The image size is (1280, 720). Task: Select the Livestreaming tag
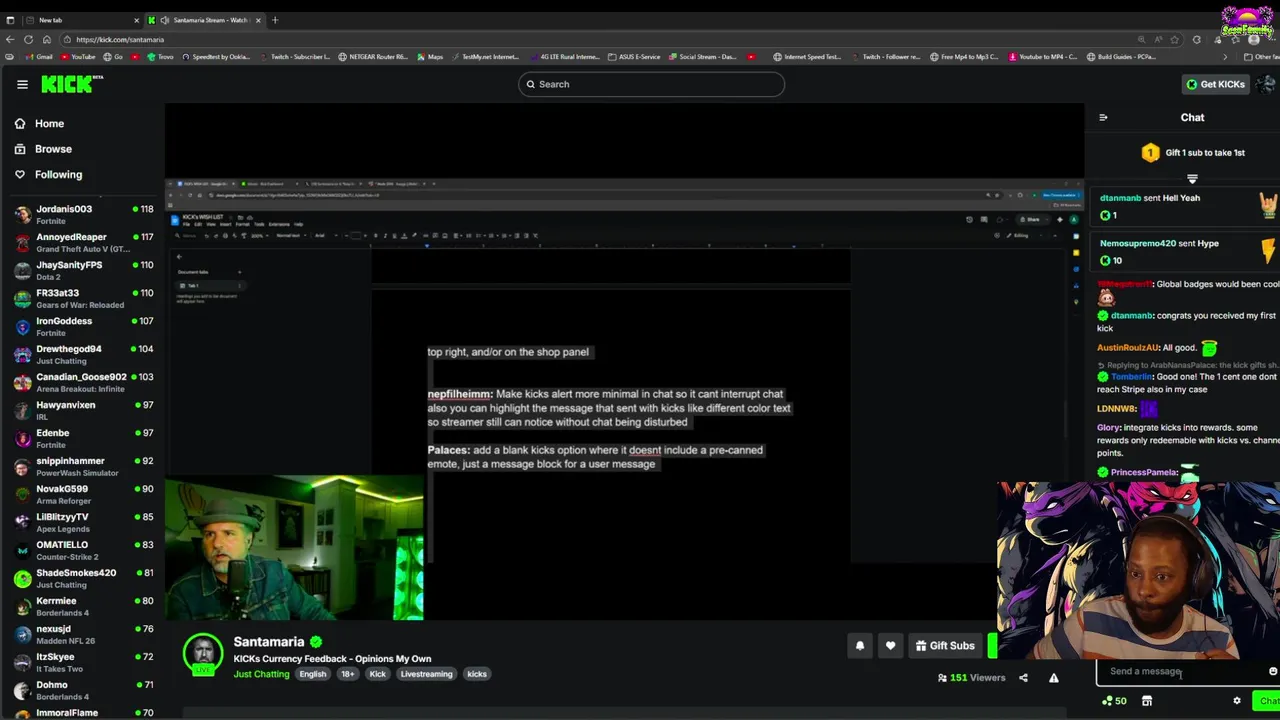(x=427, y=674)
